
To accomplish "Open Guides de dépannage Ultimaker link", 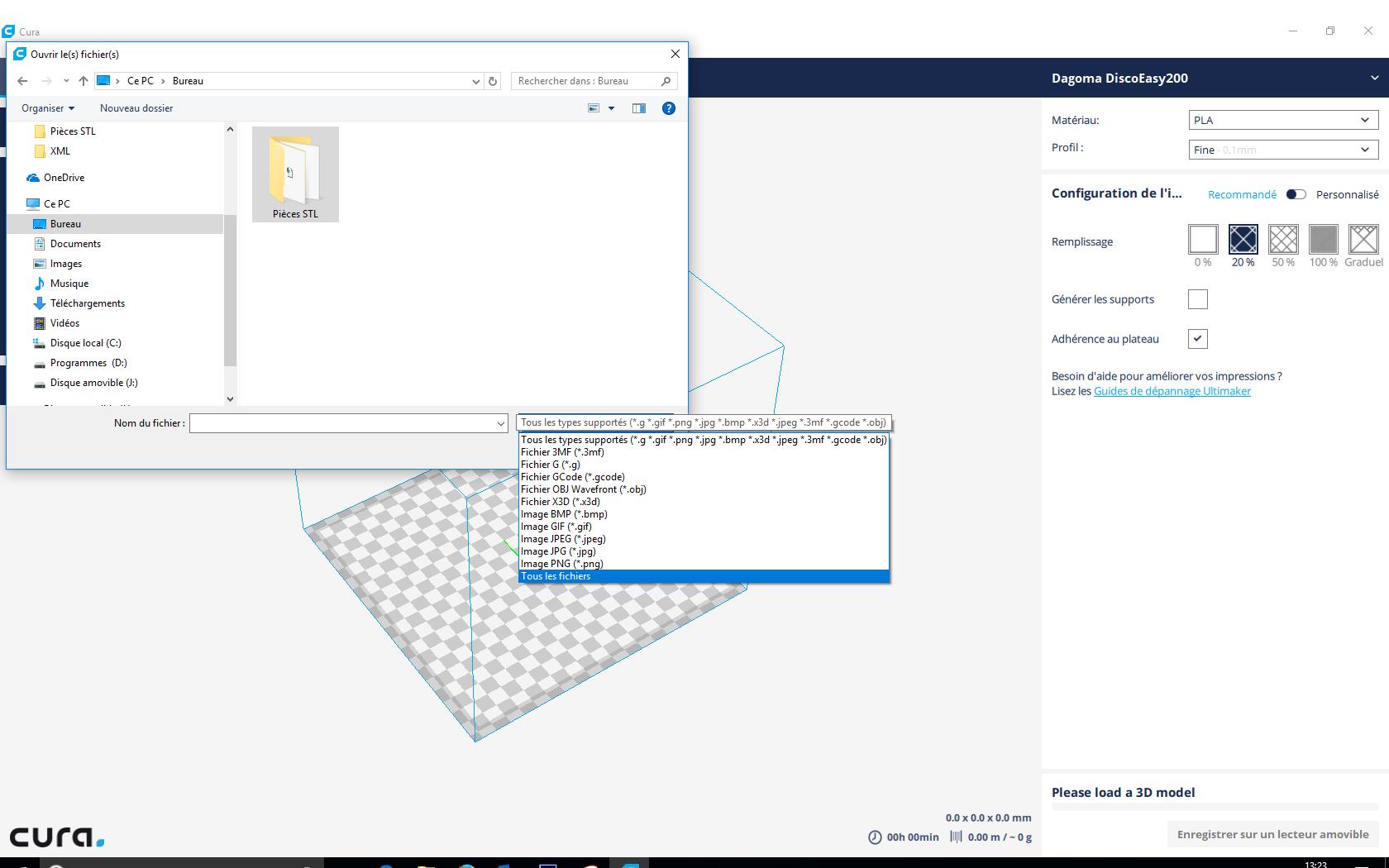I will click(1172, 391).
